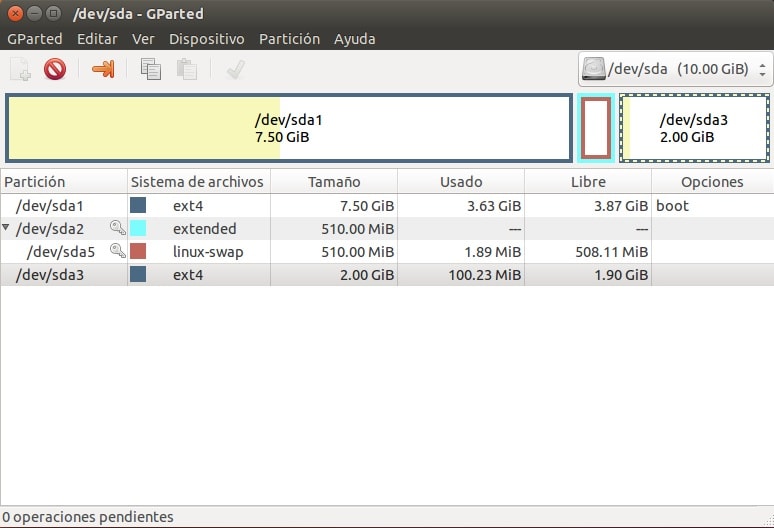
Task: Click the ext4 color swatch for /dev/sda3
Action: pyautogui.click(x=138, y=274)
